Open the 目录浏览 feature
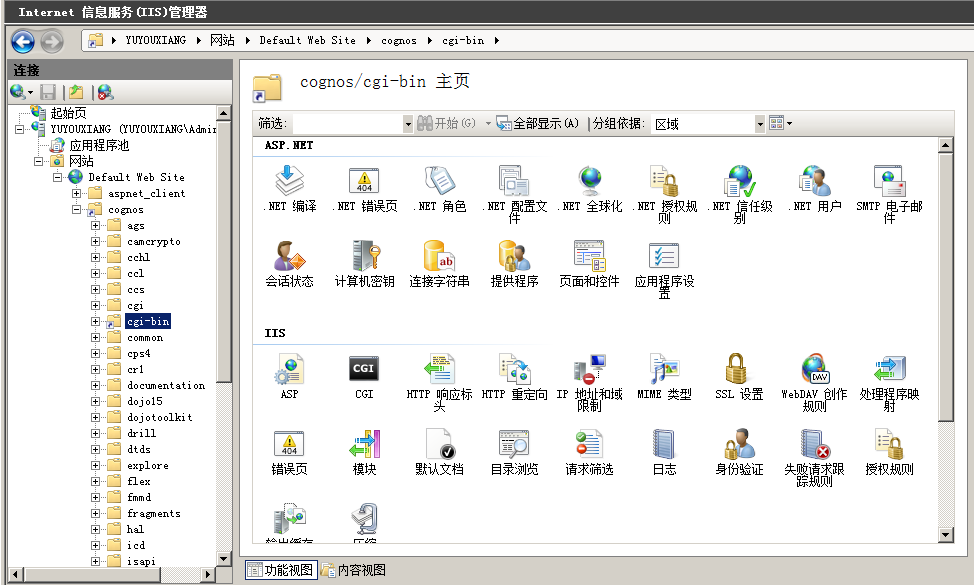Image resolution: width=974 pixels, height=585 pixels. (x=514, y=452)
